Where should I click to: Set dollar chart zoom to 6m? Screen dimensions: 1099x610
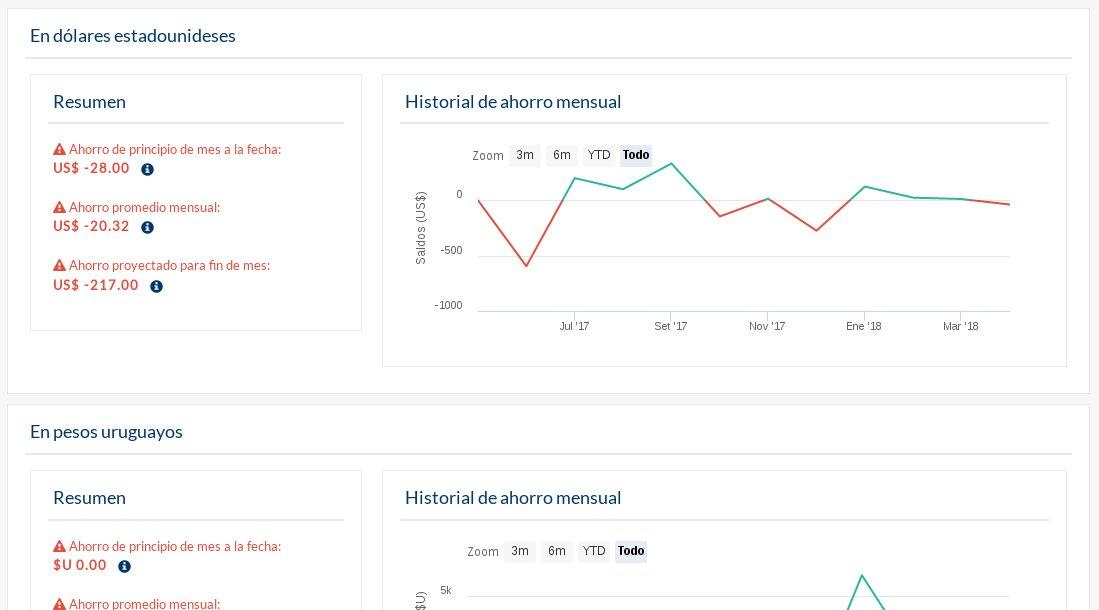(561, 155)
